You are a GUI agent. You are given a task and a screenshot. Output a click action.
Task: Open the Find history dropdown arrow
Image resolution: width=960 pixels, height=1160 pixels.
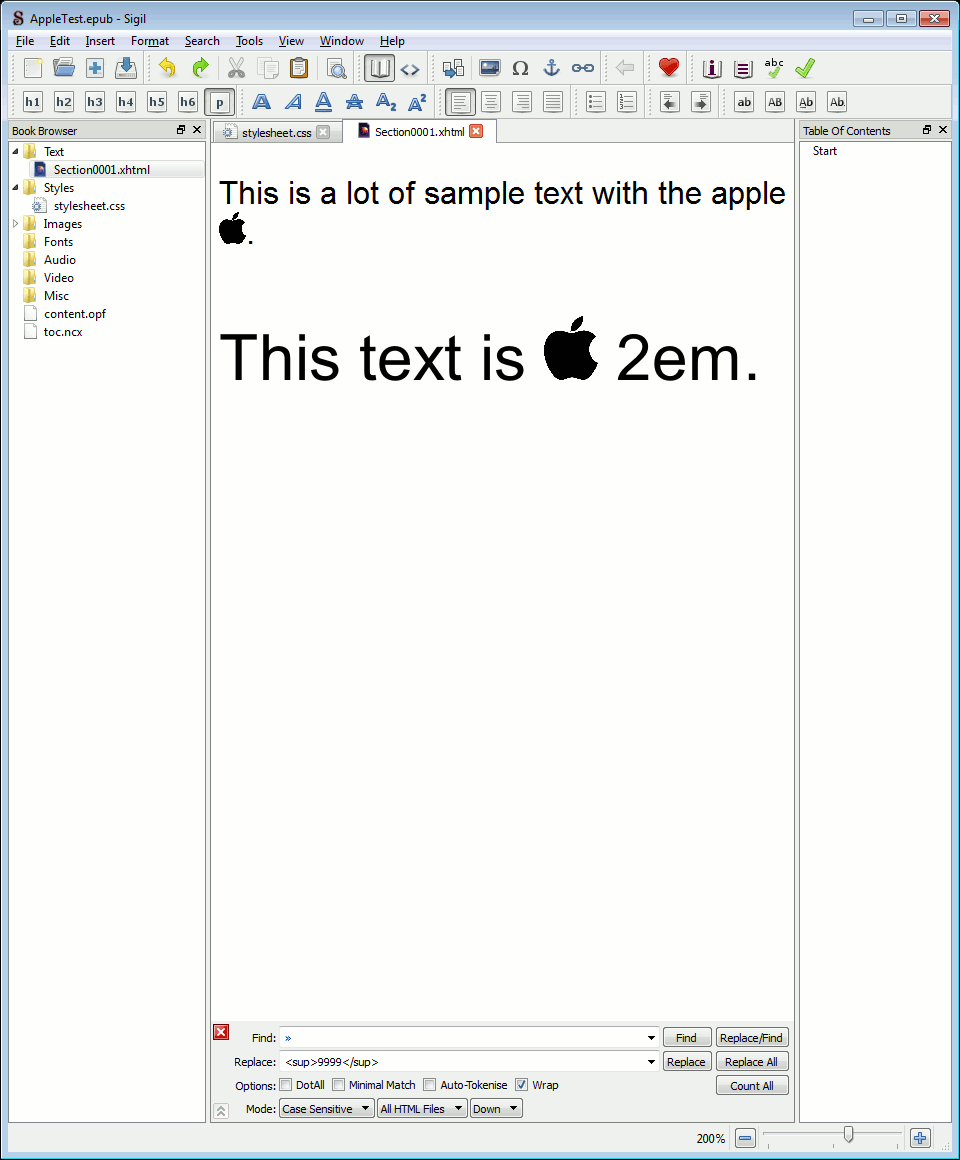pyautogui.click(x=651, y=1038)
